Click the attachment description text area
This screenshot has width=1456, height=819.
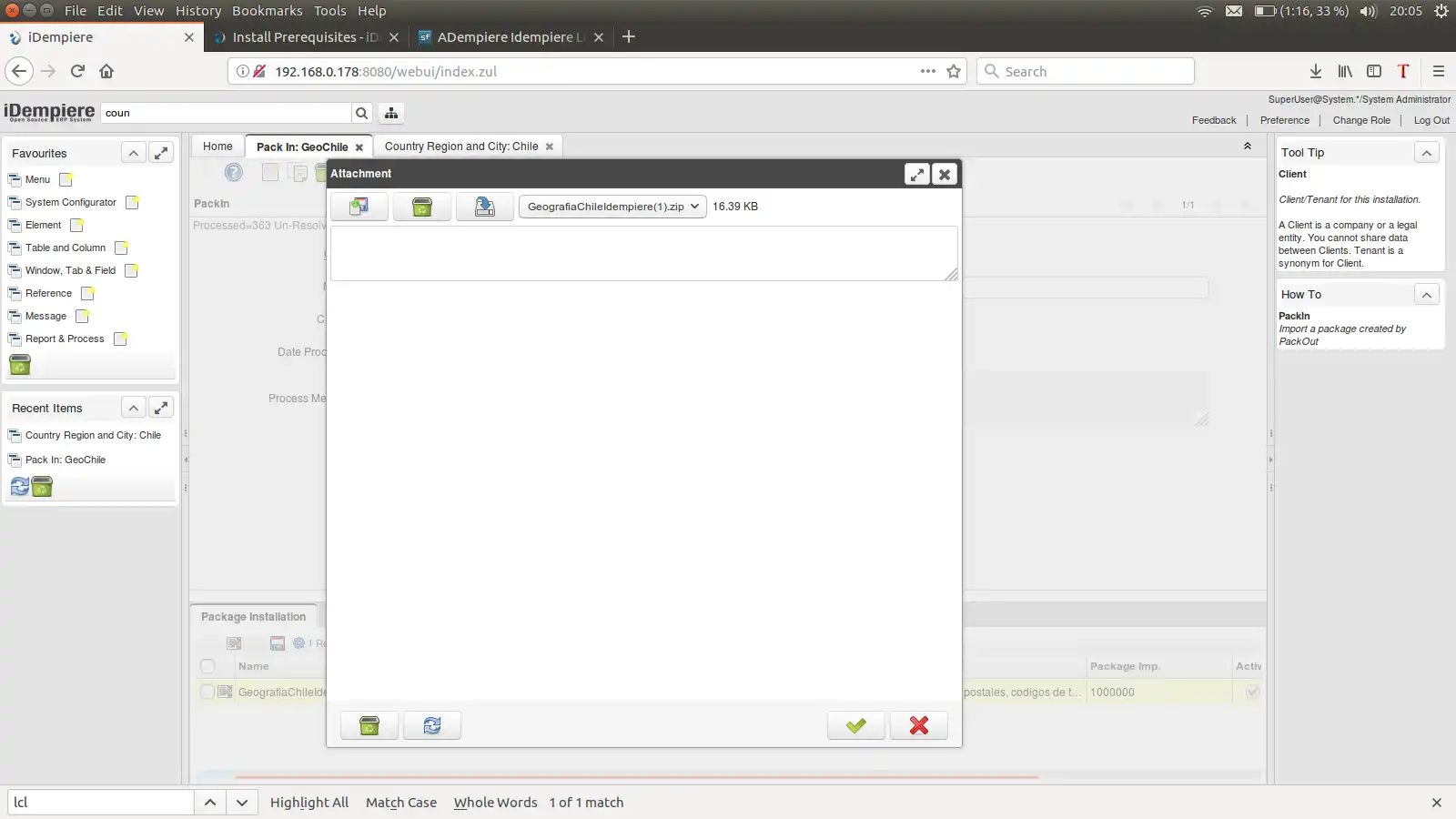point(644,253)
